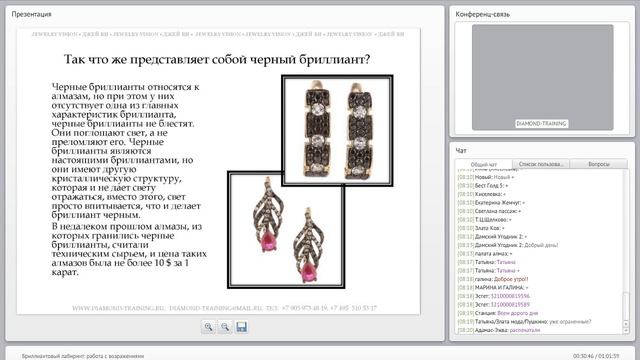Click Адамас-Эква's message 'распечатали'
This screenshot has height=360, width=640.
(499, 330)
